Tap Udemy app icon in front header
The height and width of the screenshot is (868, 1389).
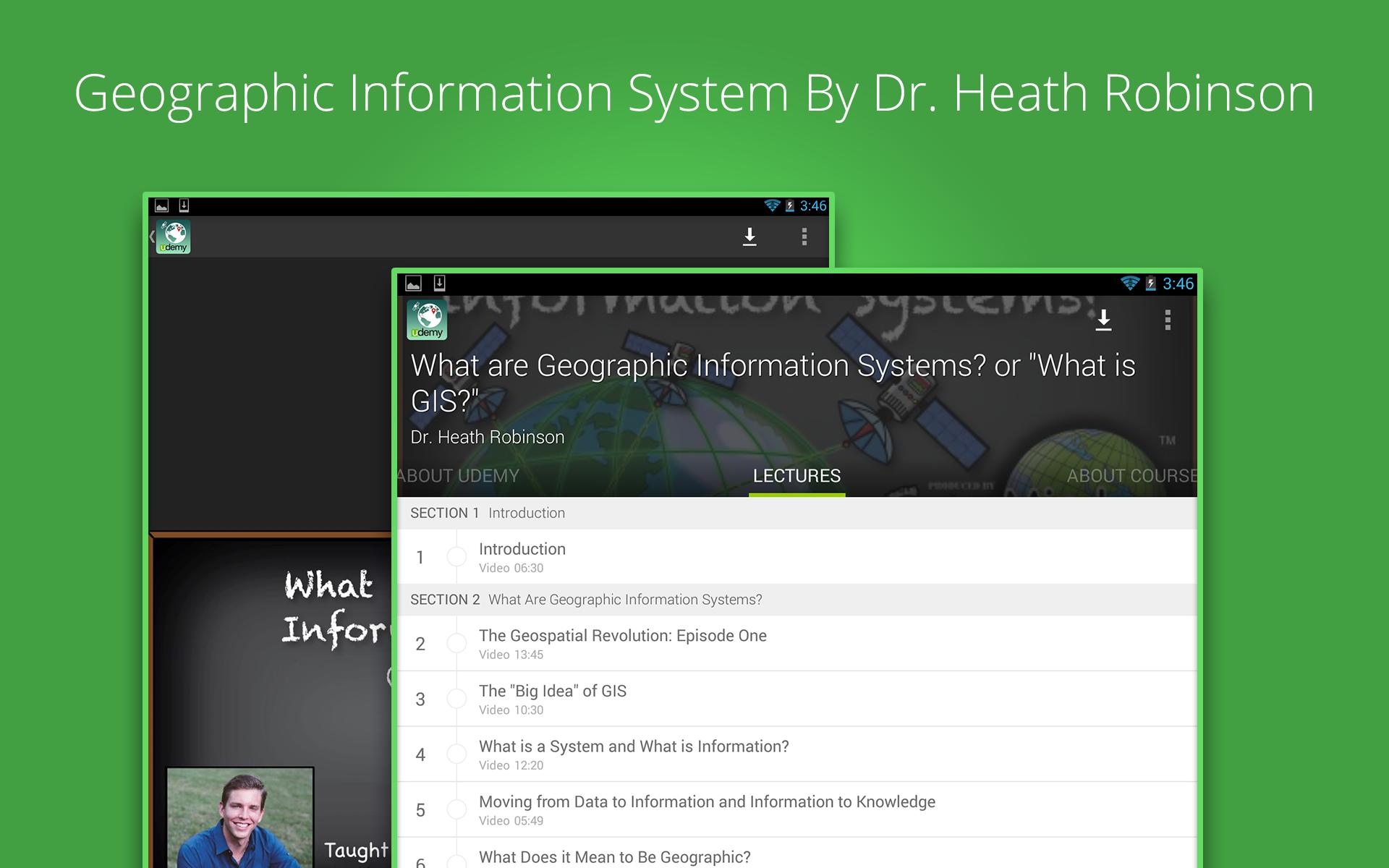pos(427,320)
